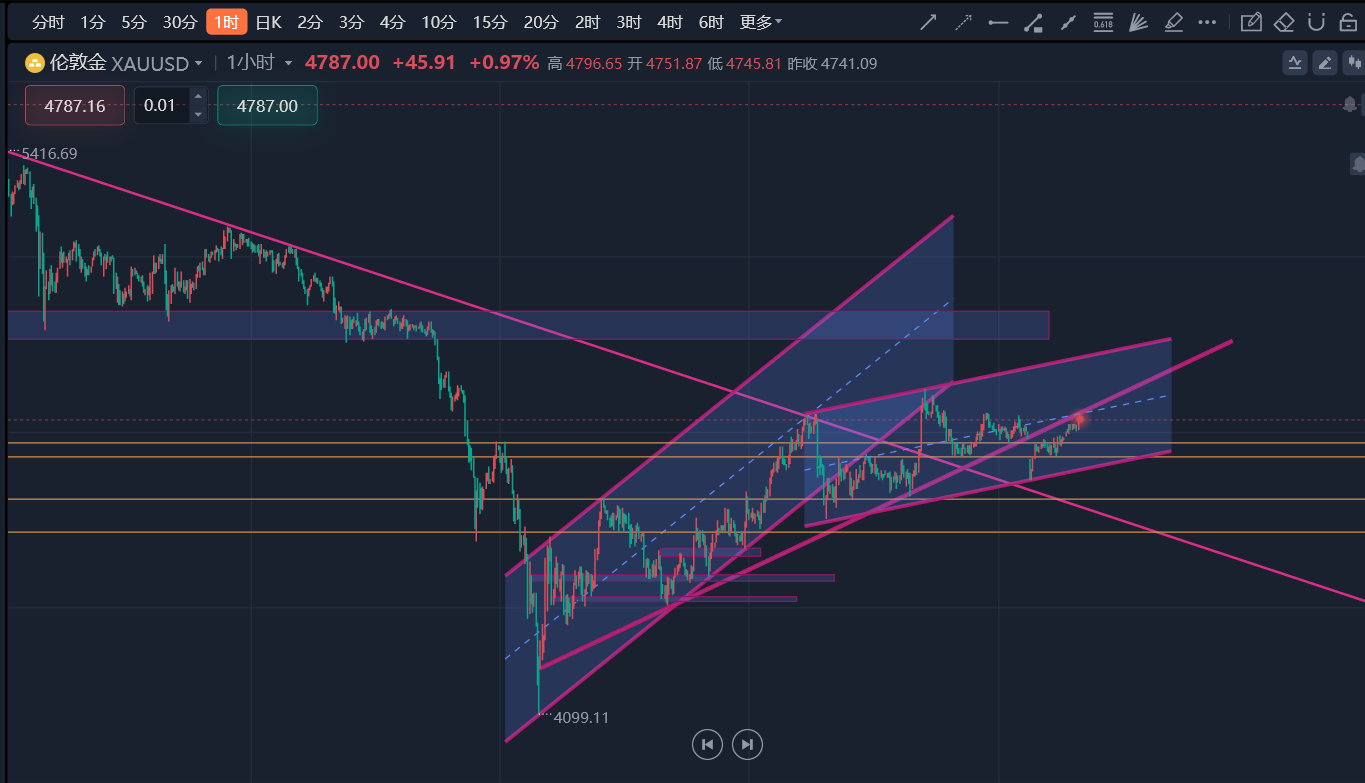Select the horizontal ray line tool
The width and height of the screenshot is (1365, 783).
997,22
